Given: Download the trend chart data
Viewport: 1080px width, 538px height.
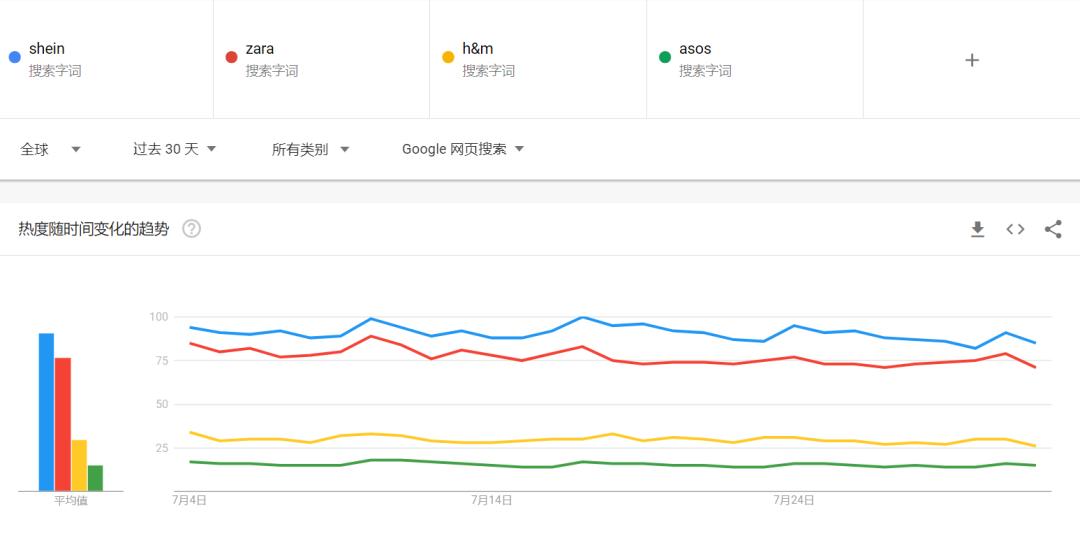Looking at the screenshot, I should pos(978,229).
